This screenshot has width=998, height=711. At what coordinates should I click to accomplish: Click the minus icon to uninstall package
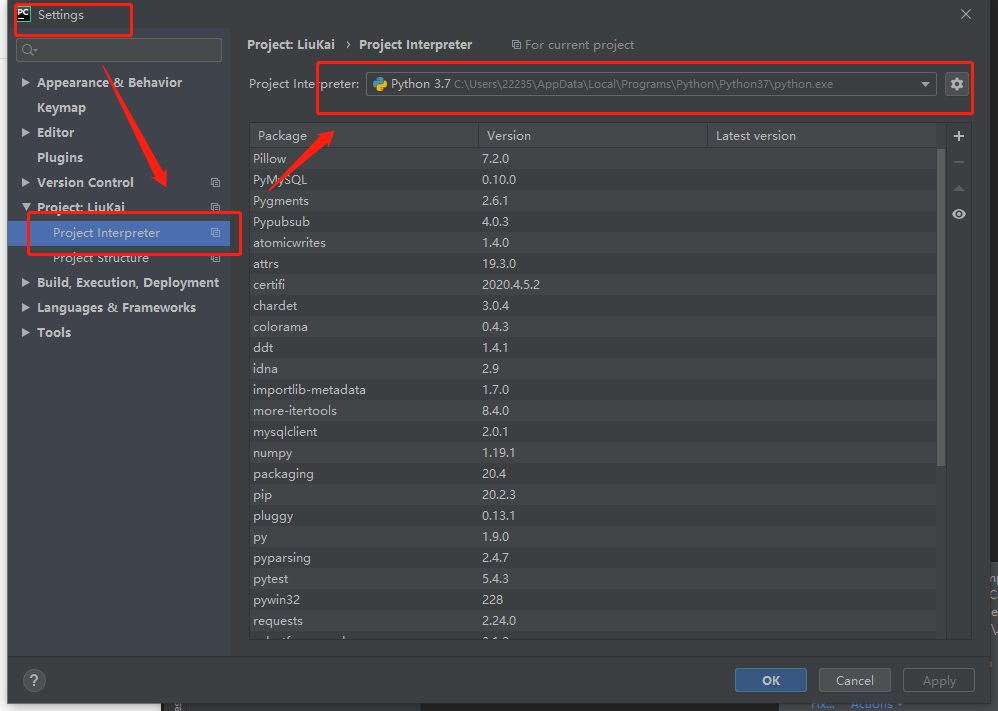pos(959,162)
